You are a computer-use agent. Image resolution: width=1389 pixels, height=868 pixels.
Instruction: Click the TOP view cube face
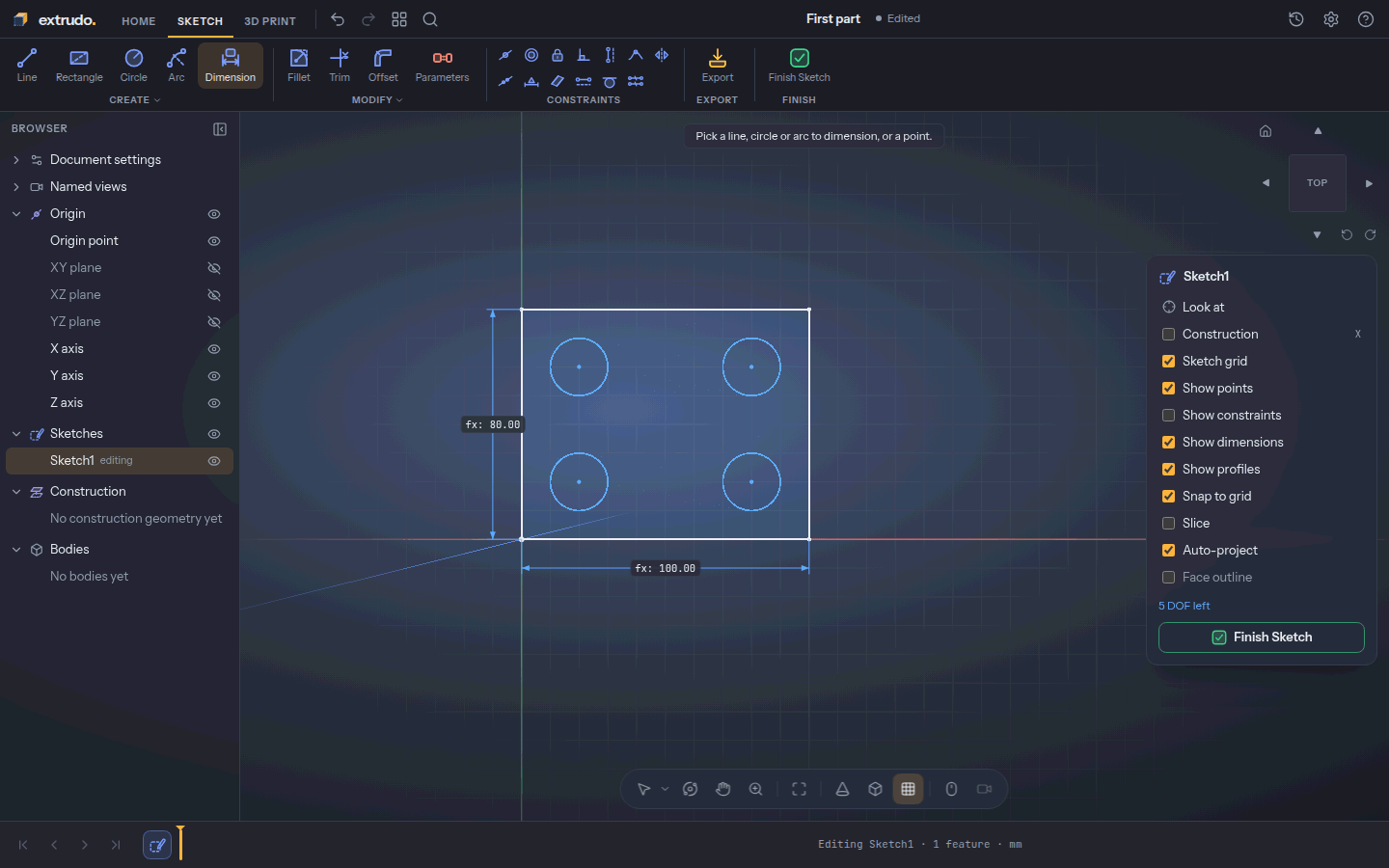(1318, 183)
